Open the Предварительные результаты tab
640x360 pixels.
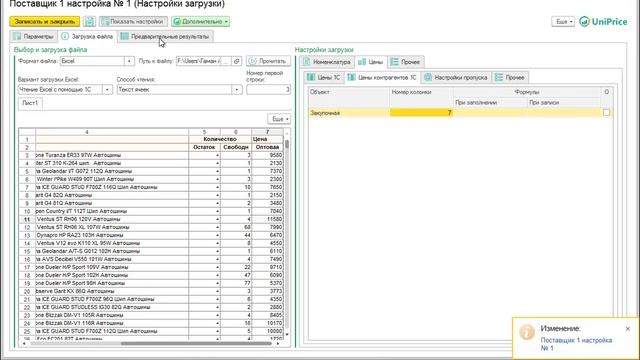tap(165, 36)
